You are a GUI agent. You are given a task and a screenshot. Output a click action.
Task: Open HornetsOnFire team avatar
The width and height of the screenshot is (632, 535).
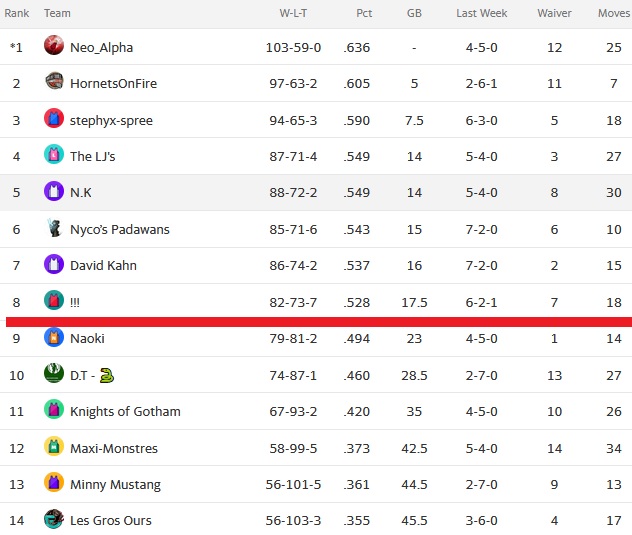[x=54, y=81]
